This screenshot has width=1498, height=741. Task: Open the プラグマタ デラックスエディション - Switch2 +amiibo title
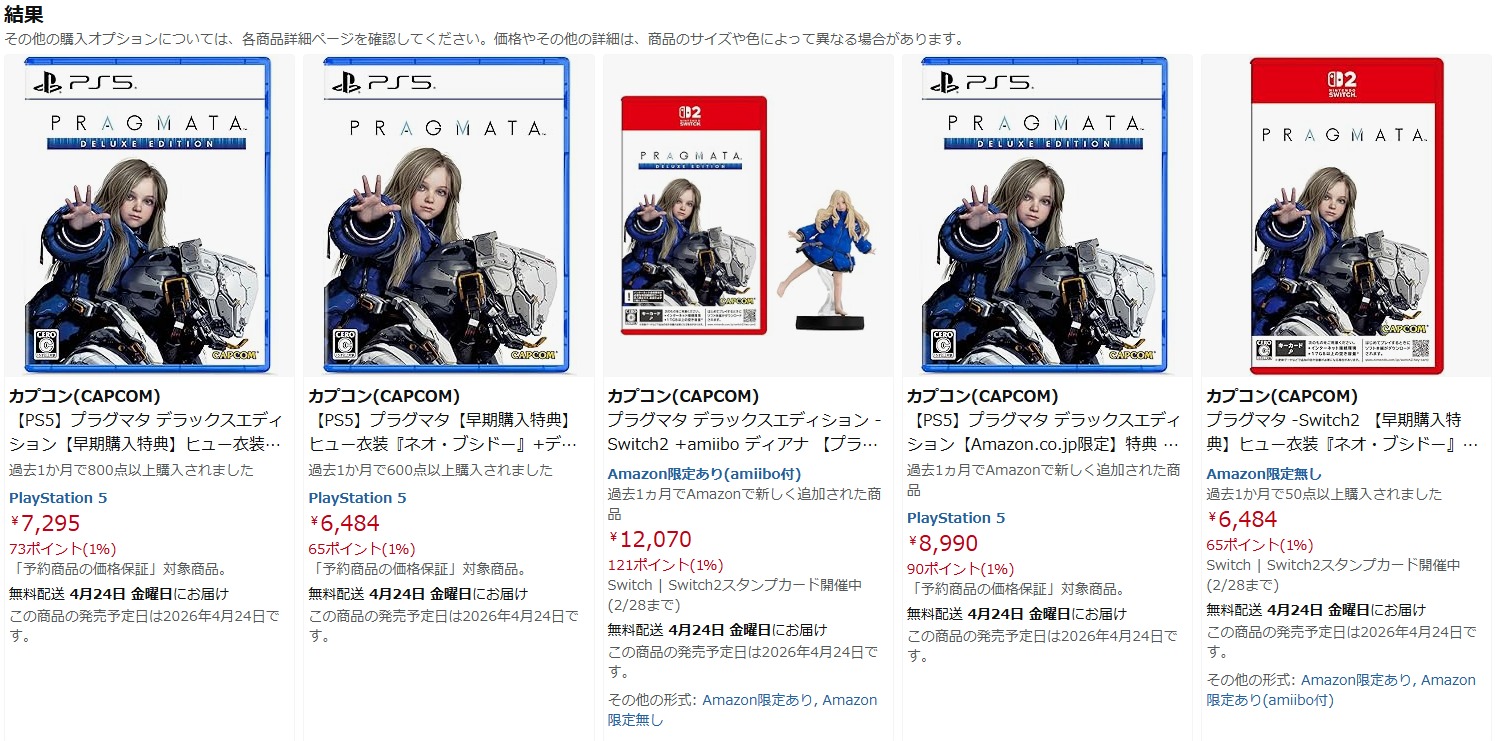coord(744,431)
